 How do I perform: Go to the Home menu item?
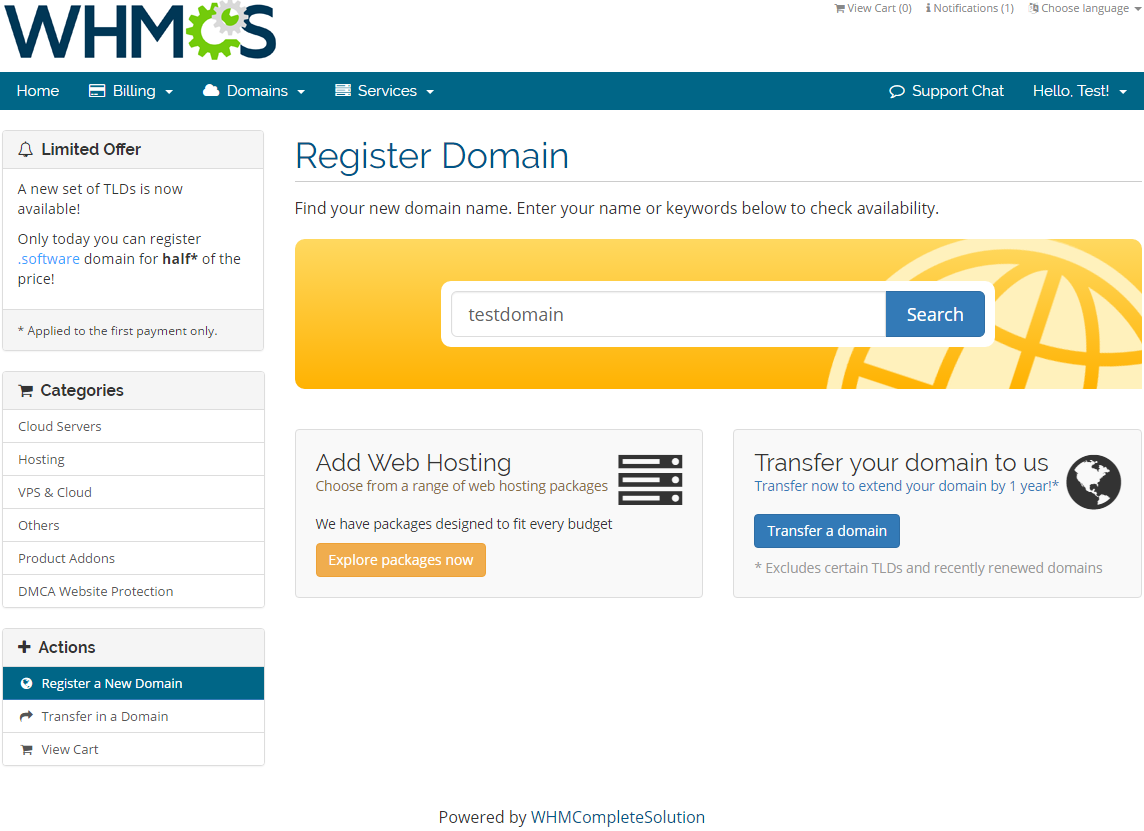point(38,91)
